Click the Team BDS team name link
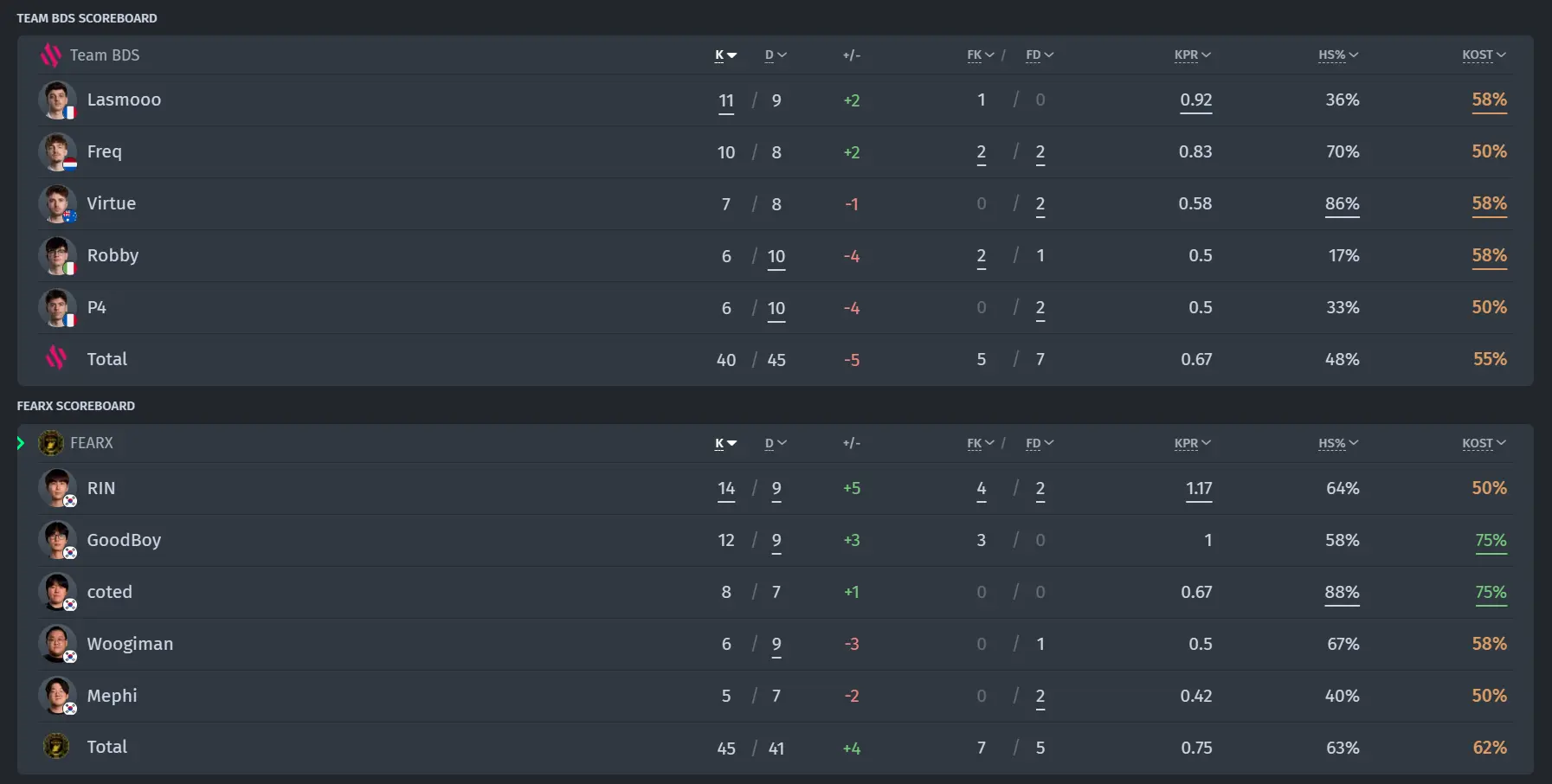 105,55
